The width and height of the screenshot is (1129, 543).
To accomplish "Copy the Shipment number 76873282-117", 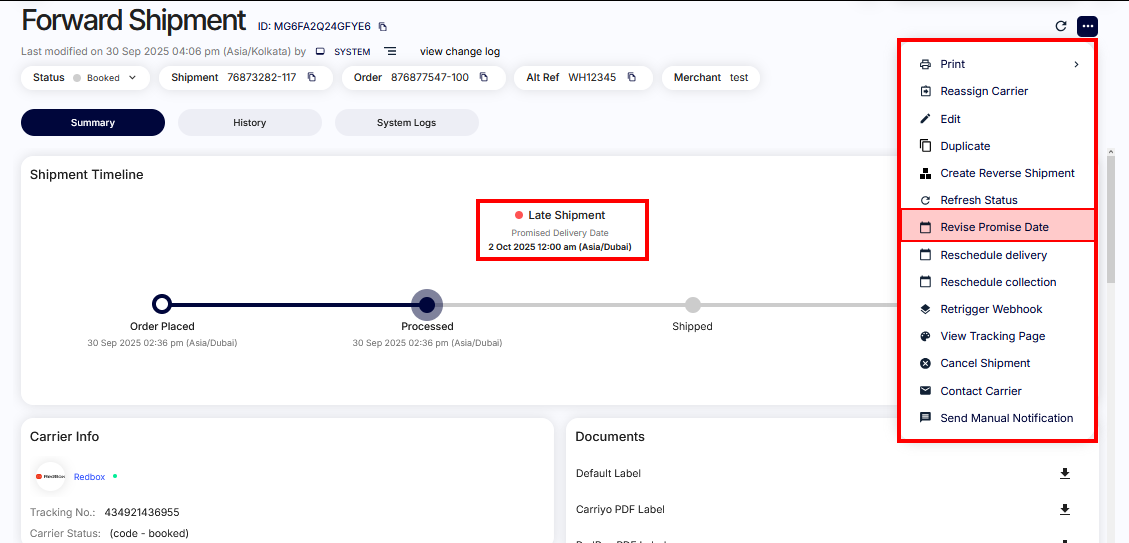I will [x=312, y=78].
